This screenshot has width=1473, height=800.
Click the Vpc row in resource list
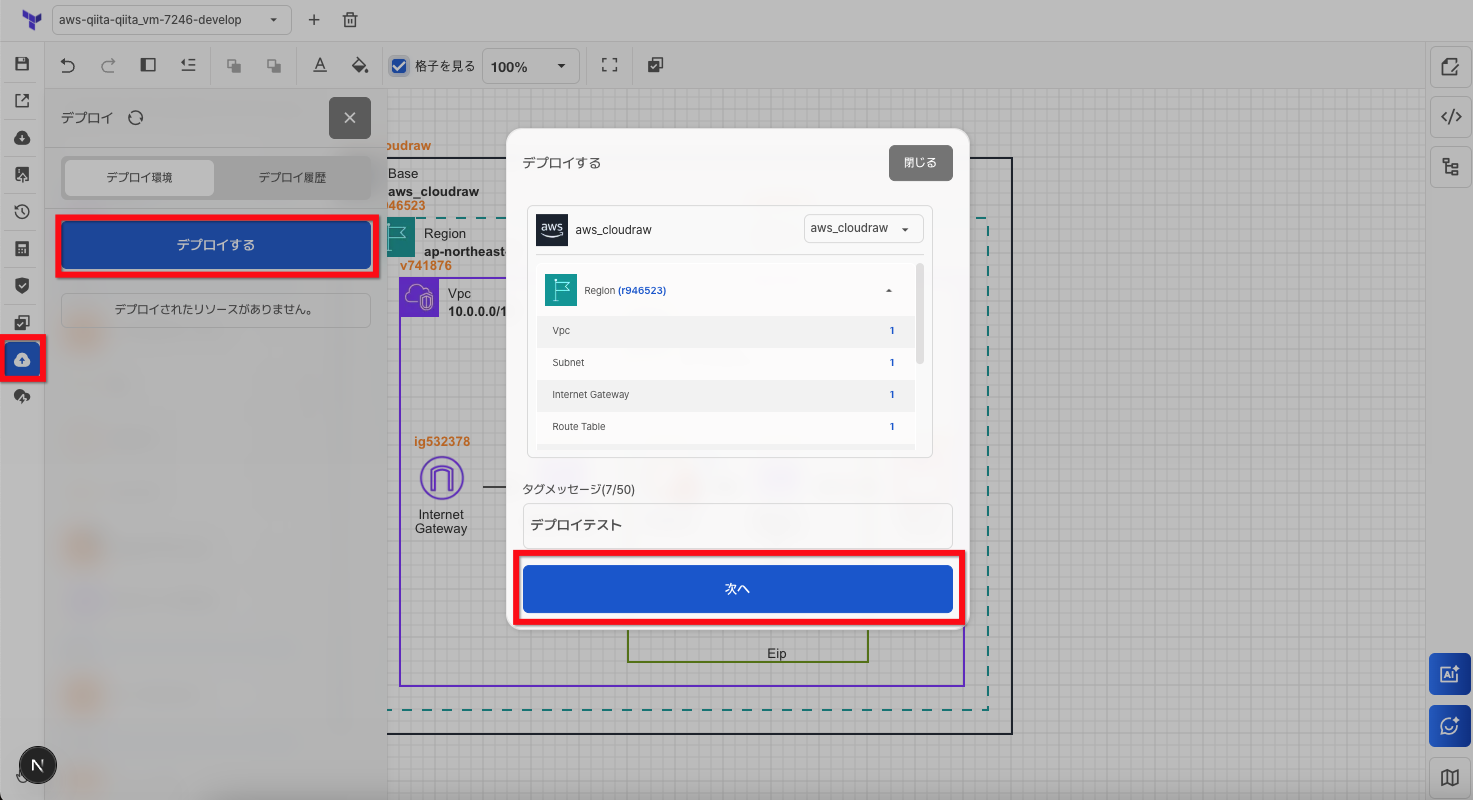[726, 331]
